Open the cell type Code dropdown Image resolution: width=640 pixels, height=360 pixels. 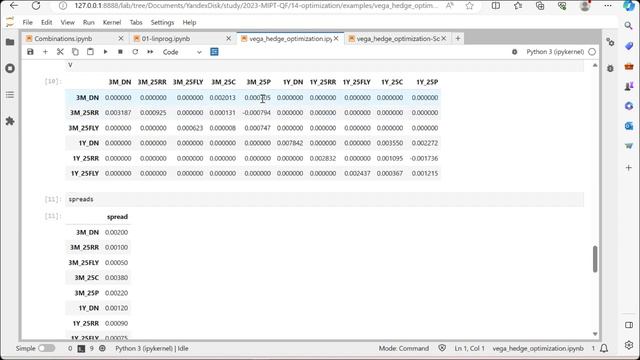point(182,52)
